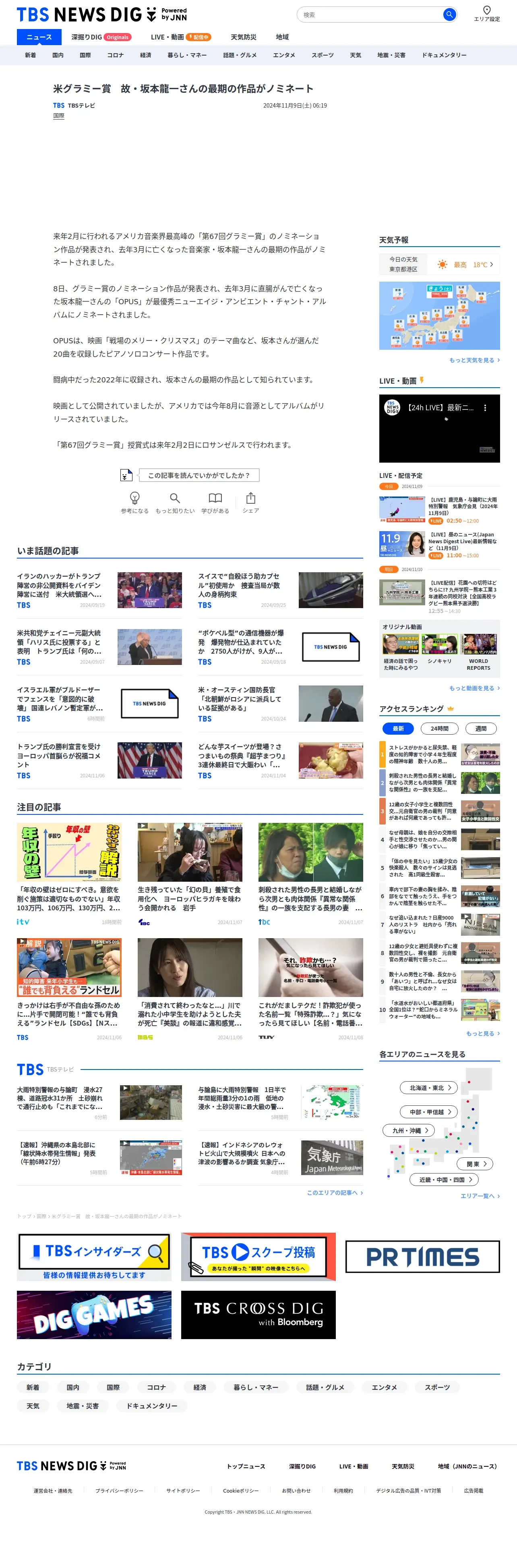Open the 年収の壁 article thumbnail
Screen dimensions: 517x1568
[69, 852]
